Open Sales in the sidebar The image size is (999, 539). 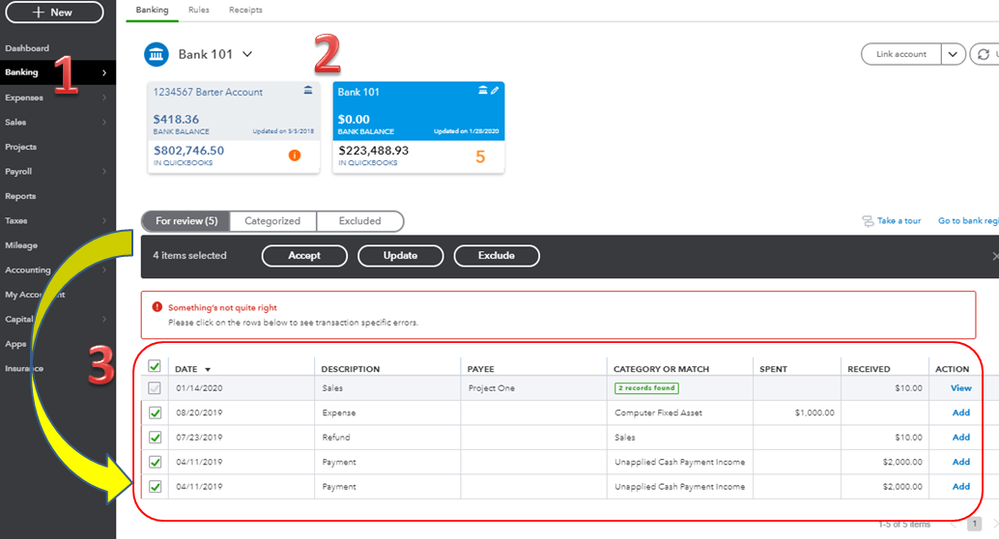16,122
